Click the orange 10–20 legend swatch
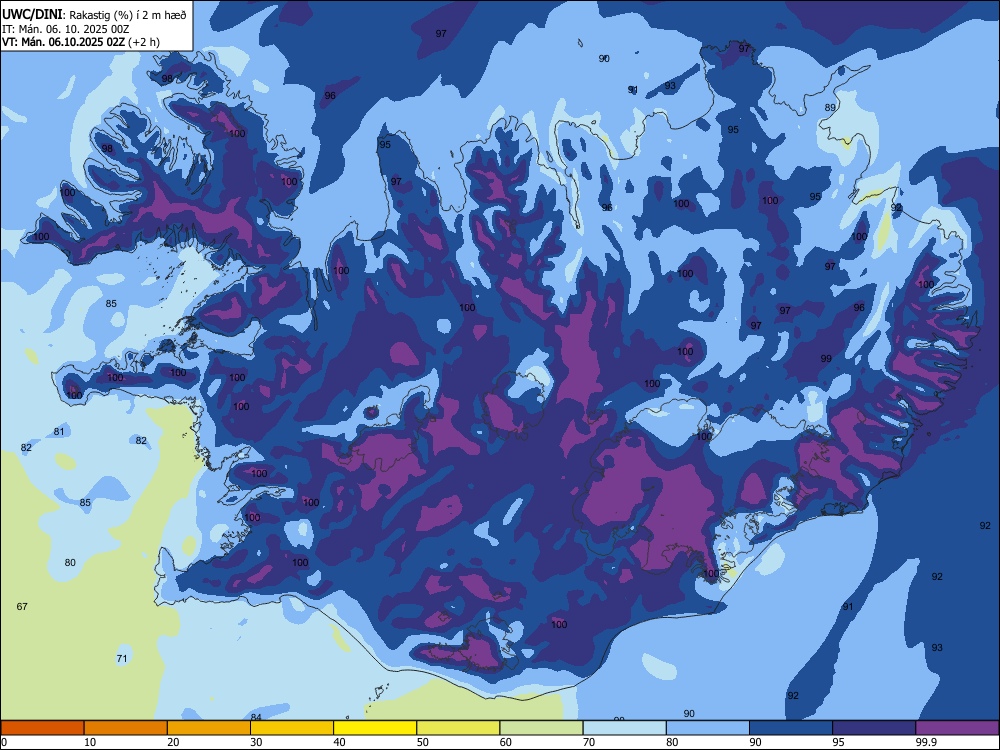Image resolution: width=1000 pixels, height=750 pixels. 126,728
